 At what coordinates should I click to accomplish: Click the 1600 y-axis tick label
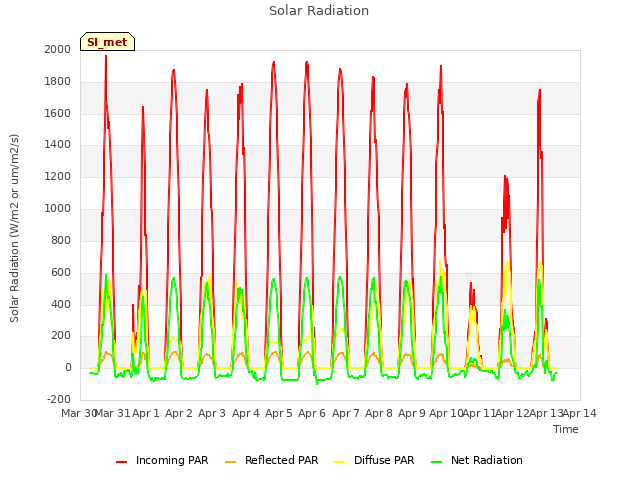pos(58,113)
